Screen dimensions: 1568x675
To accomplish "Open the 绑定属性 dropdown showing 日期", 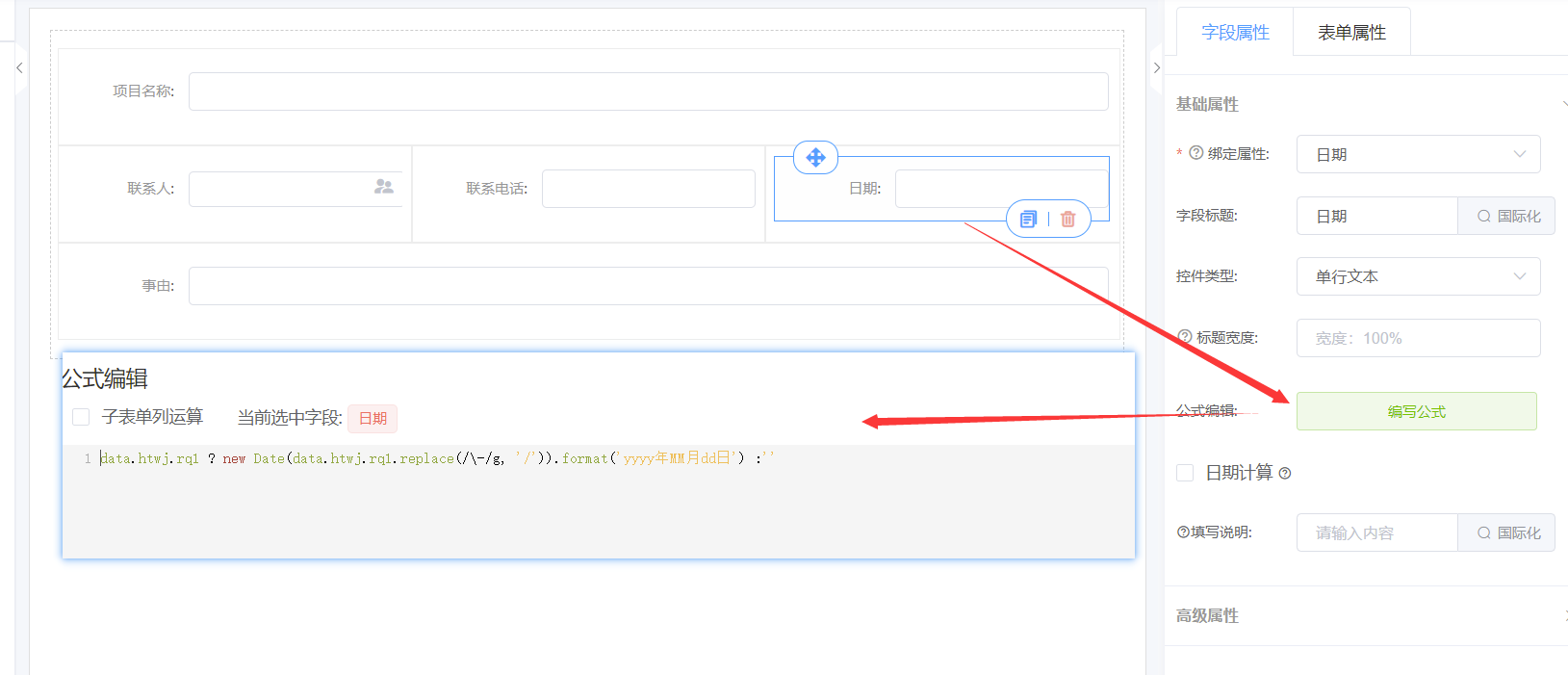I will click(x=1419, y=154).
